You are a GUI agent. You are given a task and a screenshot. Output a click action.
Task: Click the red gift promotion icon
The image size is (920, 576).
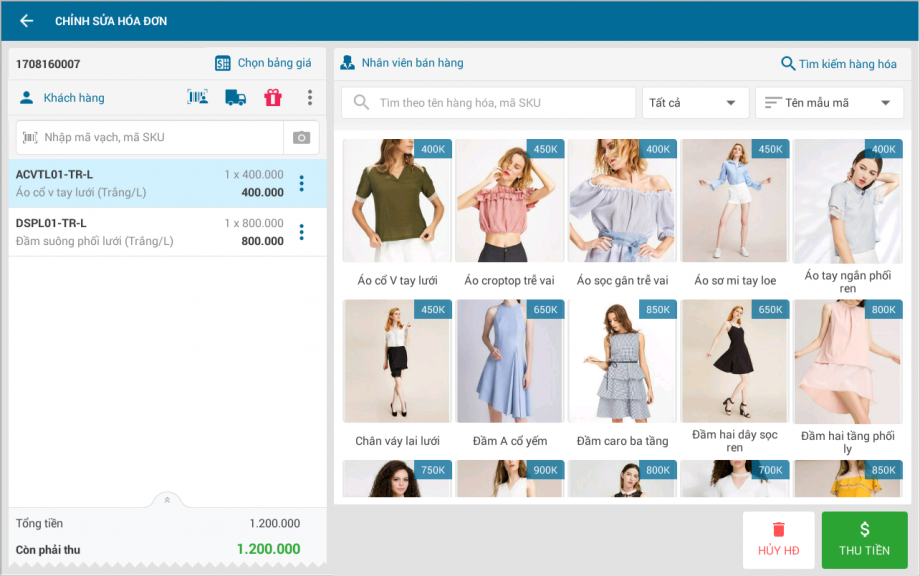273,97
